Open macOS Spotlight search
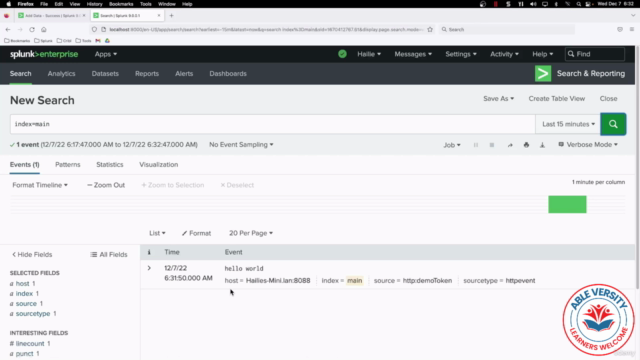Viewport: 640px width, 360px height. (x=578, y=4)
